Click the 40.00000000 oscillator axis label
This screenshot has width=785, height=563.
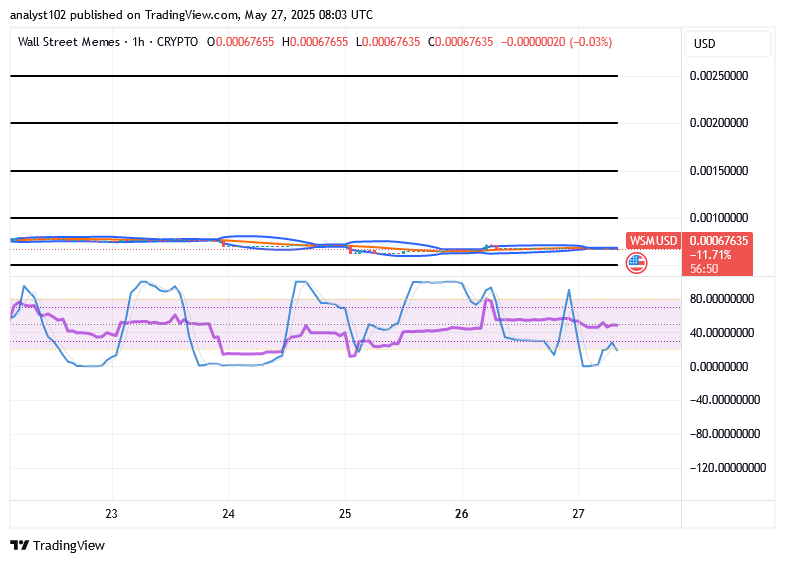722,333
